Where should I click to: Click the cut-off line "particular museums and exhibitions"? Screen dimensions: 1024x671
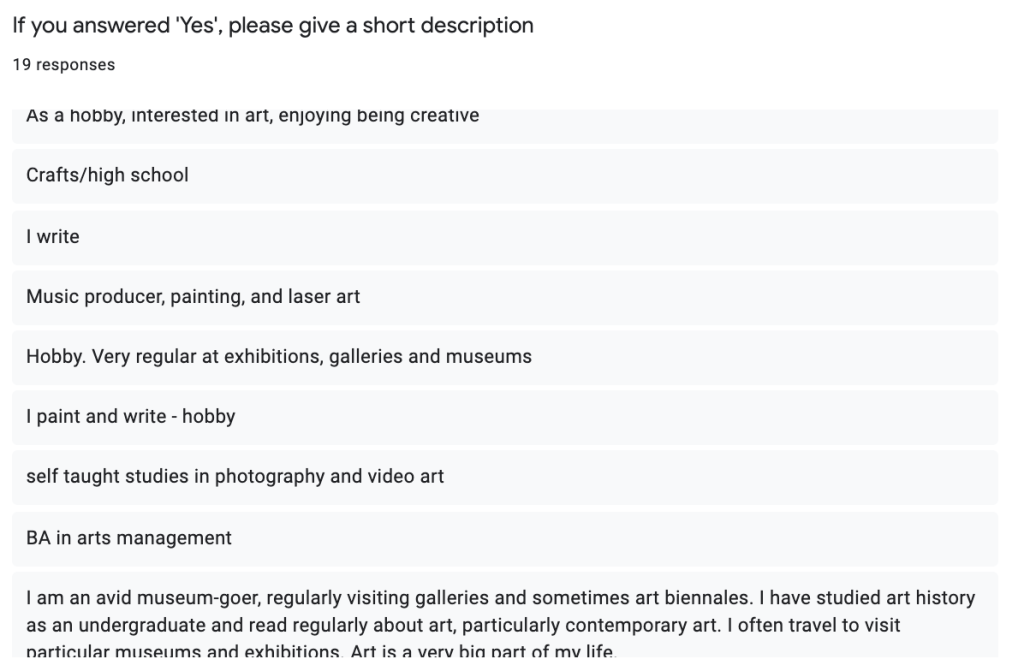(319, 653)
